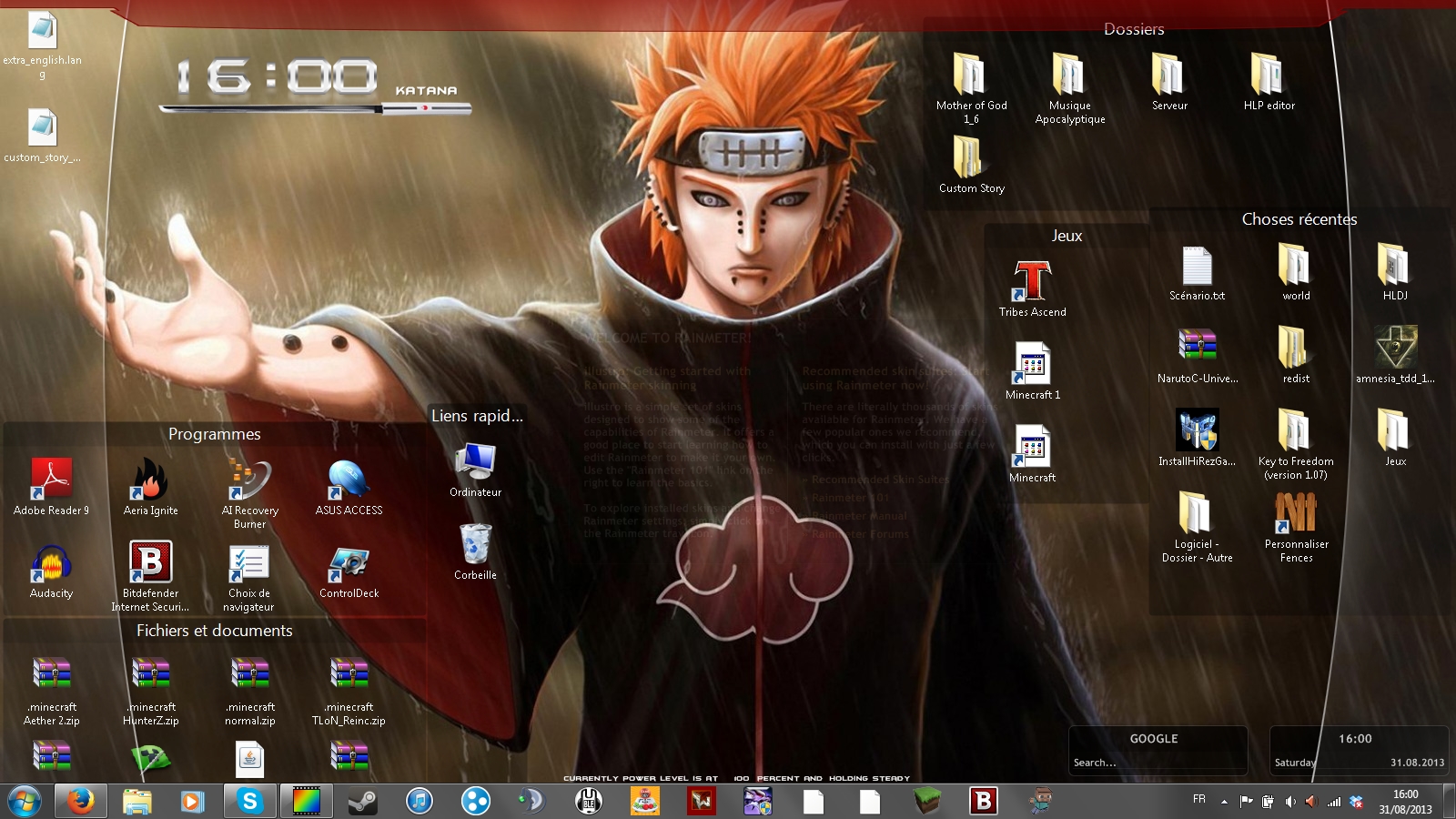Launch Tribes Ascend game shortcut
This screenshot has width=1456, height=819.
pyautogui.click(x=1033, y=288)
